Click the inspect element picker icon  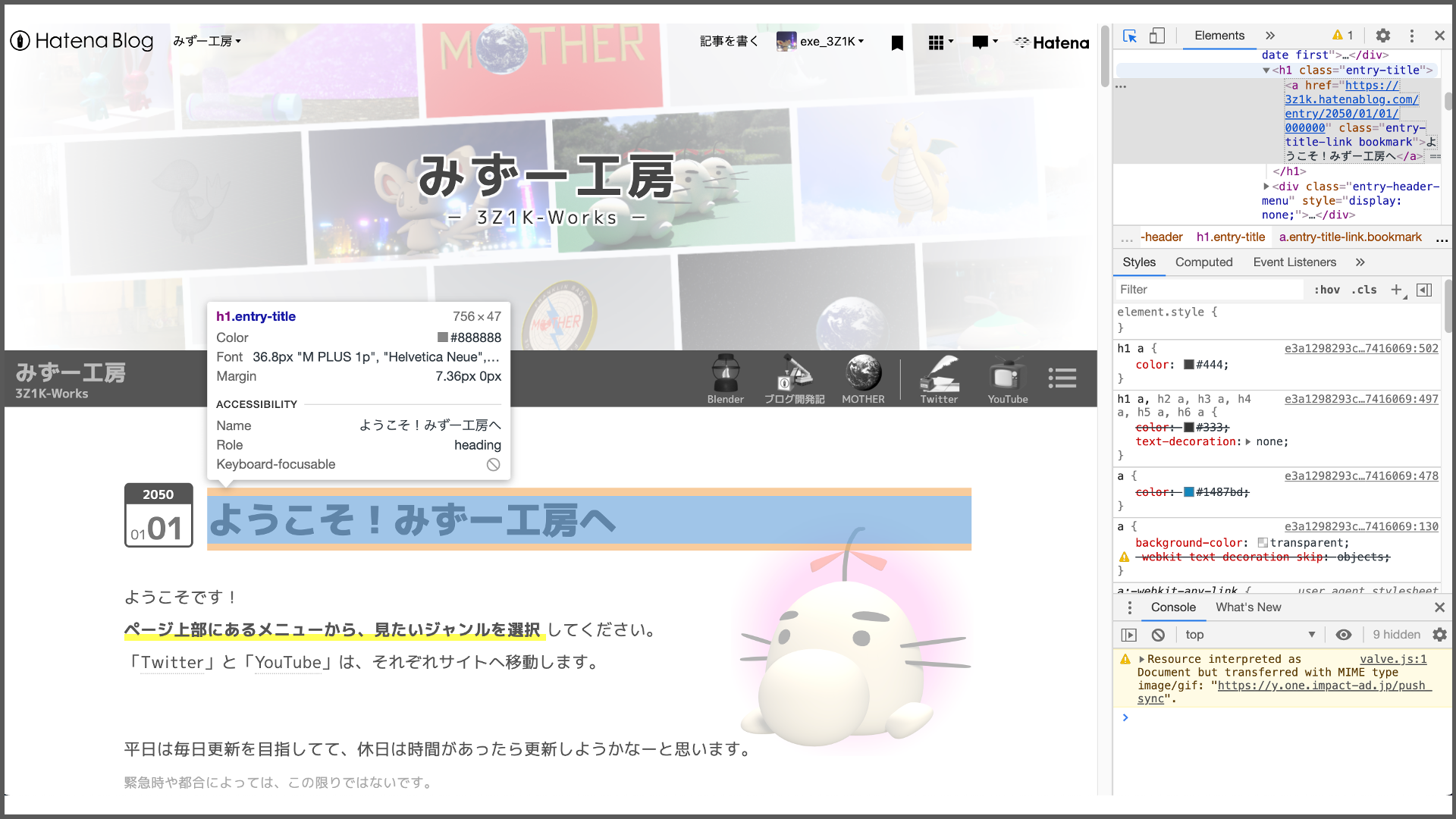pyautogui.click(x=1130, y=36)
